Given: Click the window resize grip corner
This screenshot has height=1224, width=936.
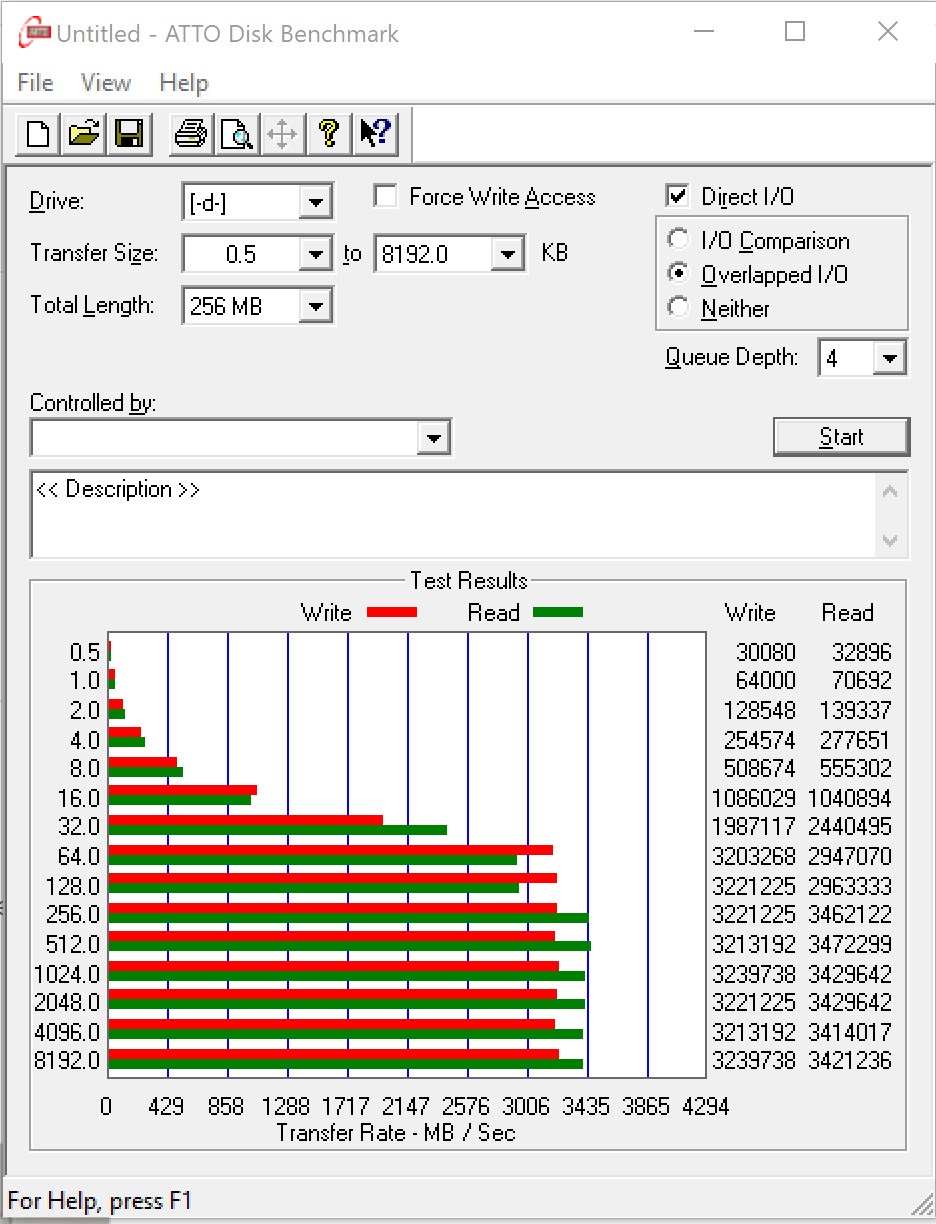Looking at the screenshot, I should (920, 1203).
